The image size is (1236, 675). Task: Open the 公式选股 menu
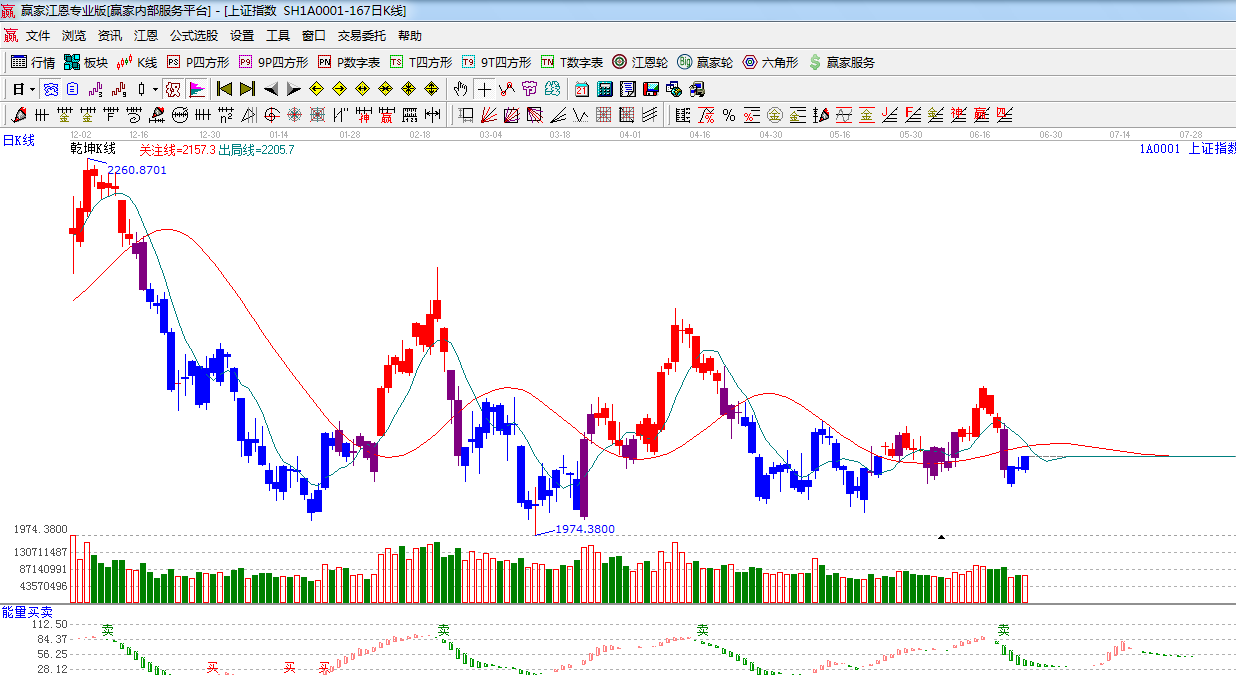click(x=193, y=36)
